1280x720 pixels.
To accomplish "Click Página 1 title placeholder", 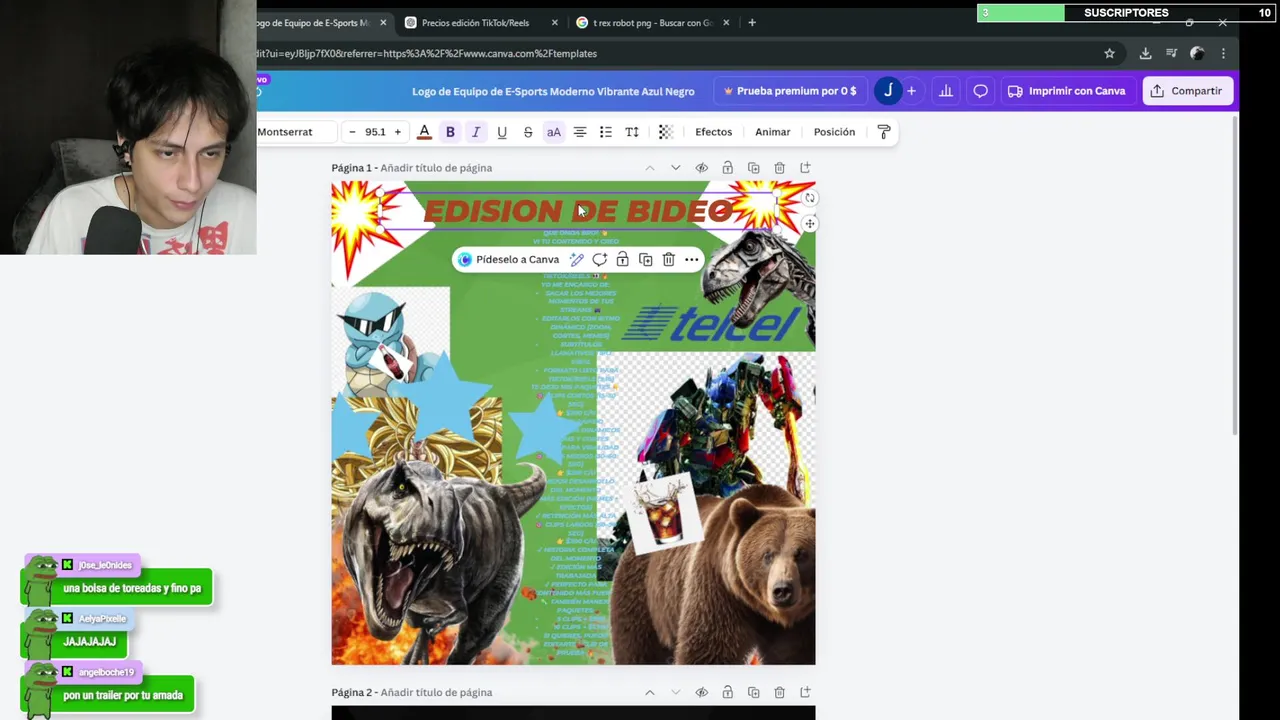I will pos(436,168).
